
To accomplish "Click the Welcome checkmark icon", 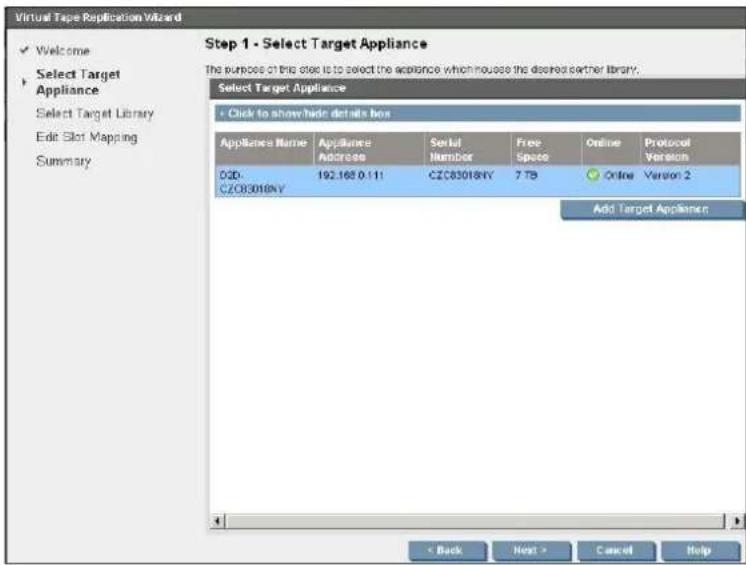I will click(x=24, y=50).
